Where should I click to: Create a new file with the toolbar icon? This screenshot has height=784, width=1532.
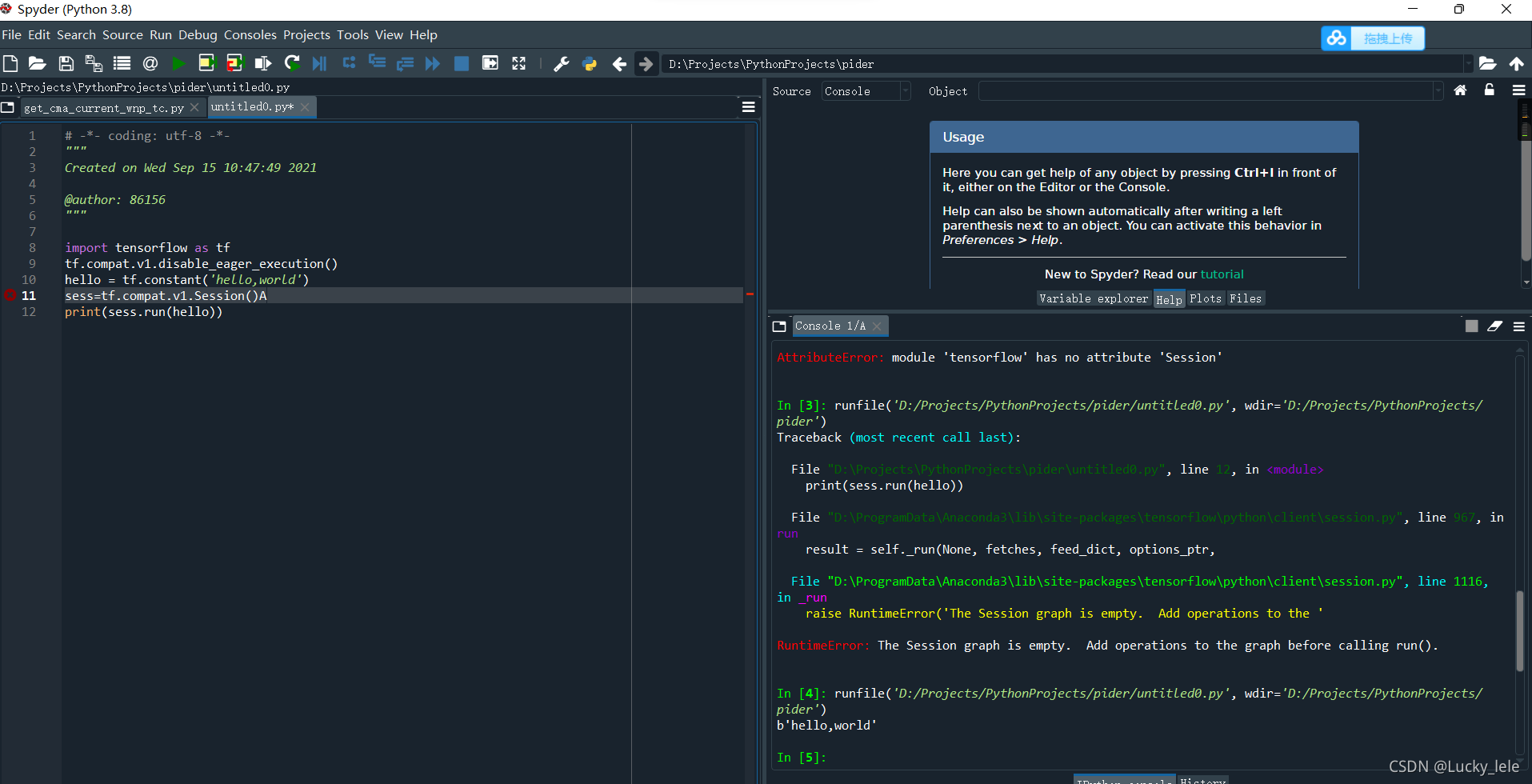click(10, 63)
